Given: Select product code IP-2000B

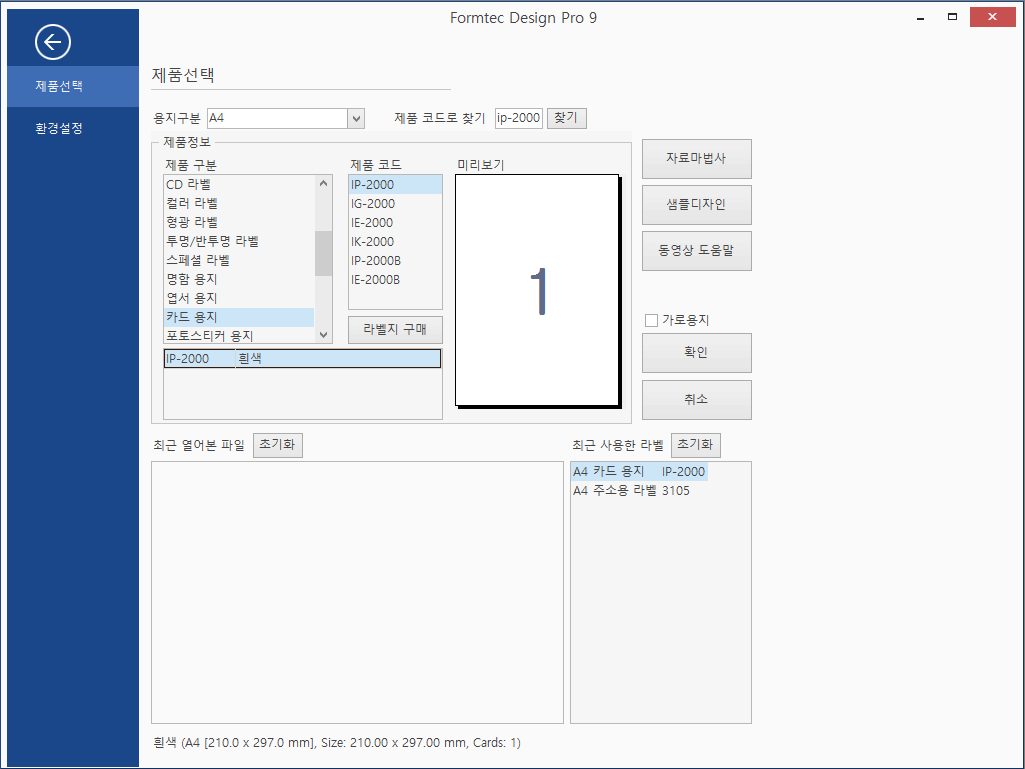Looking at the screenshot, I should pos(395,260).
